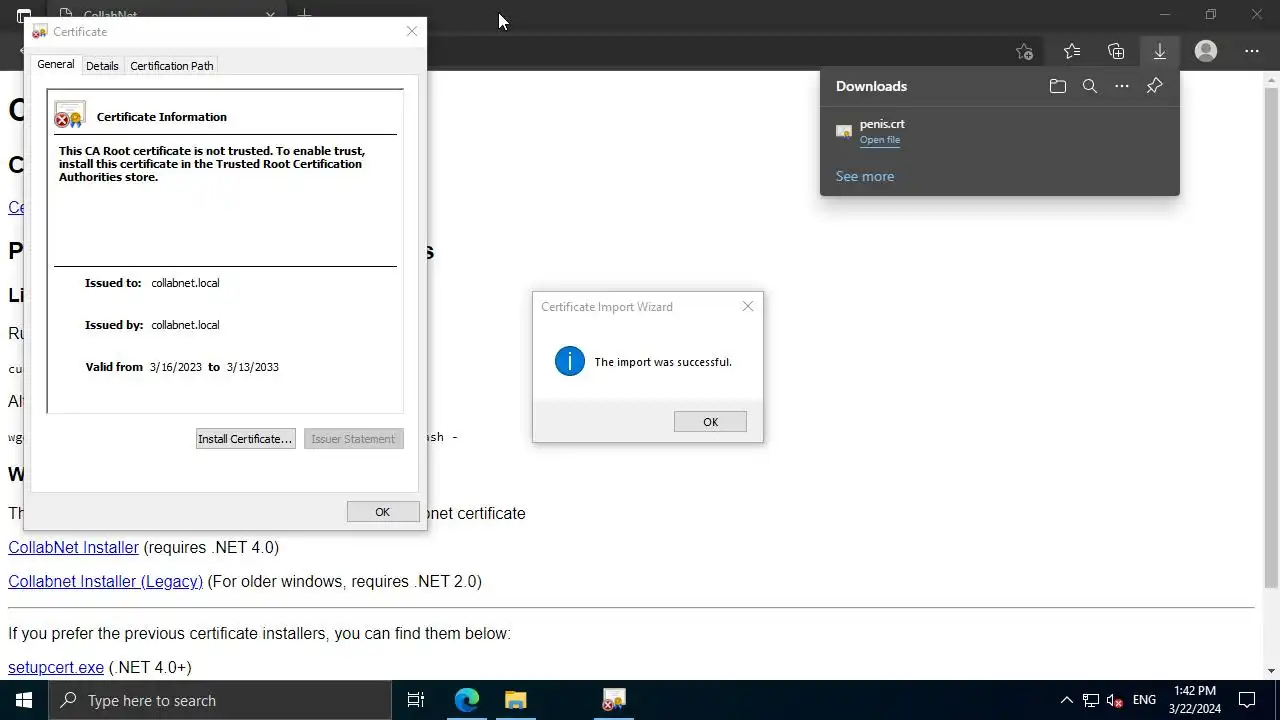Open Downloads folder icon in Downloads panel
Viewport: 1280px width, 720px height.
pos(1058,86)
